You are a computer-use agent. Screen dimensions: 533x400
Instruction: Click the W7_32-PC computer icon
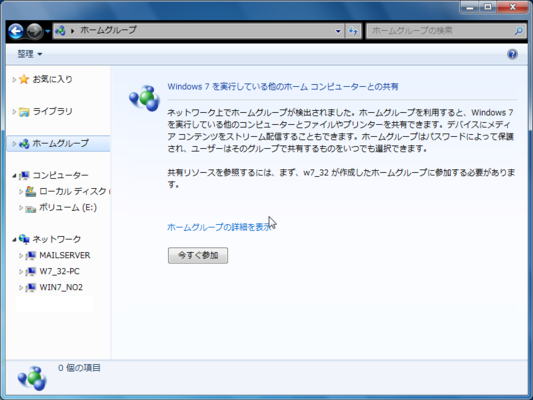(x=31, y=271)
